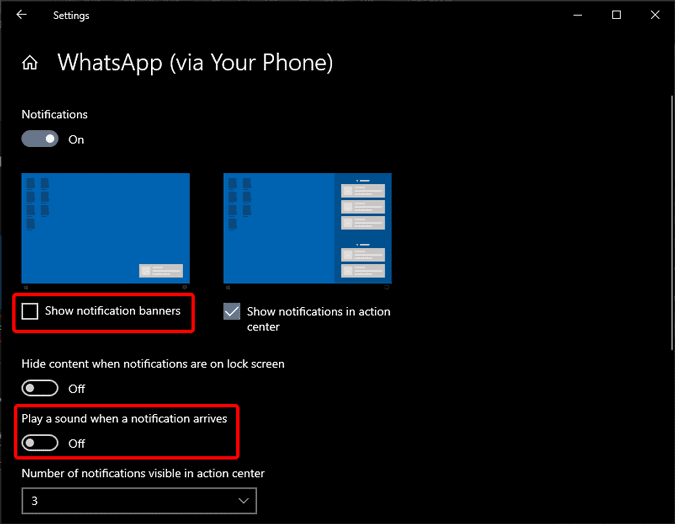Click the WhatsApp (via Your Phone) heading
The image size is (675, 524).
click(195, 63)
